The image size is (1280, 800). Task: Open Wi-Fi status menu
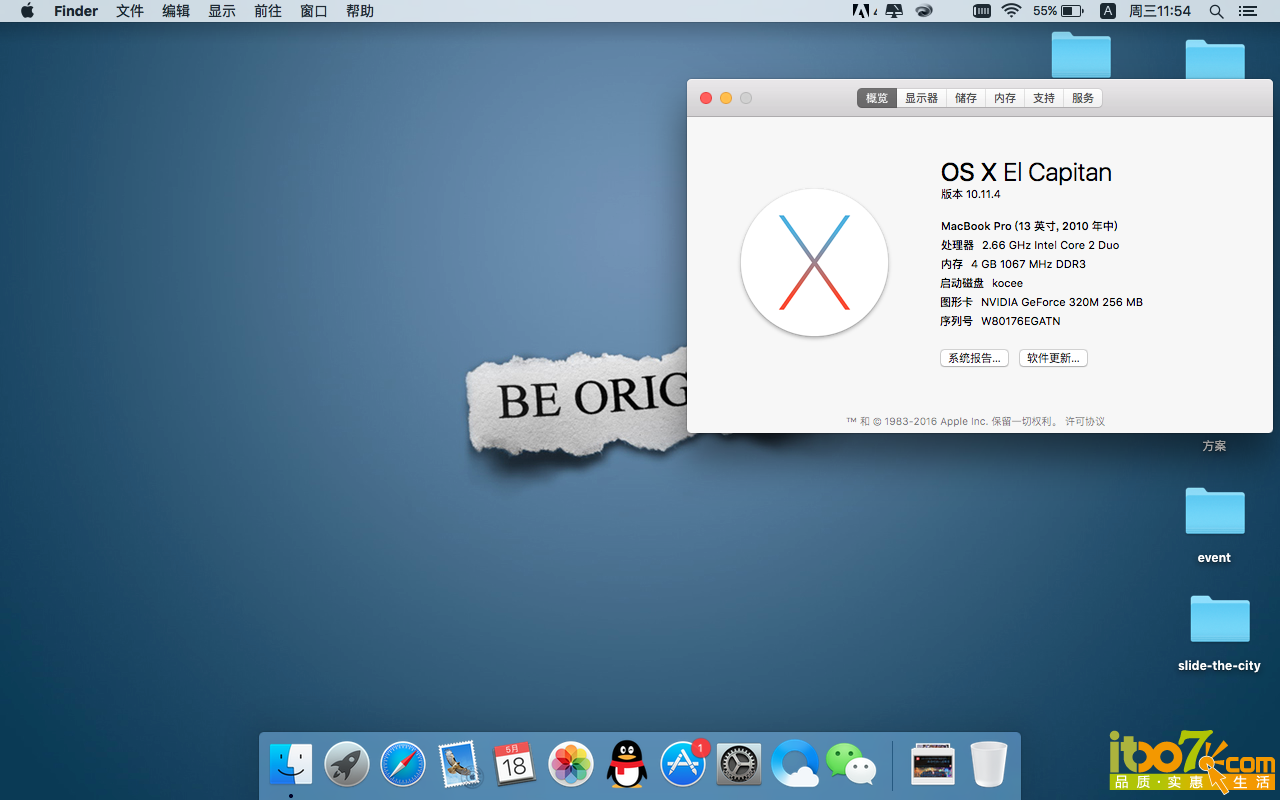click(x=1011, y=11)
